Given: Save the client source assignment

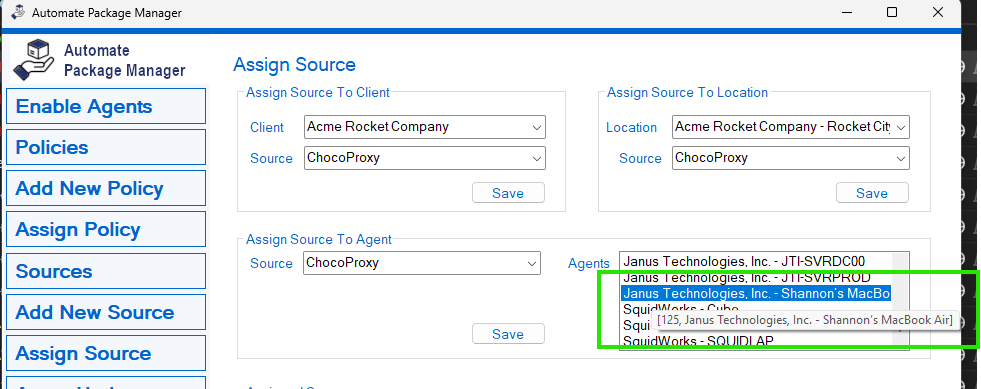Looking at the screenshot, I should (508, 193).
